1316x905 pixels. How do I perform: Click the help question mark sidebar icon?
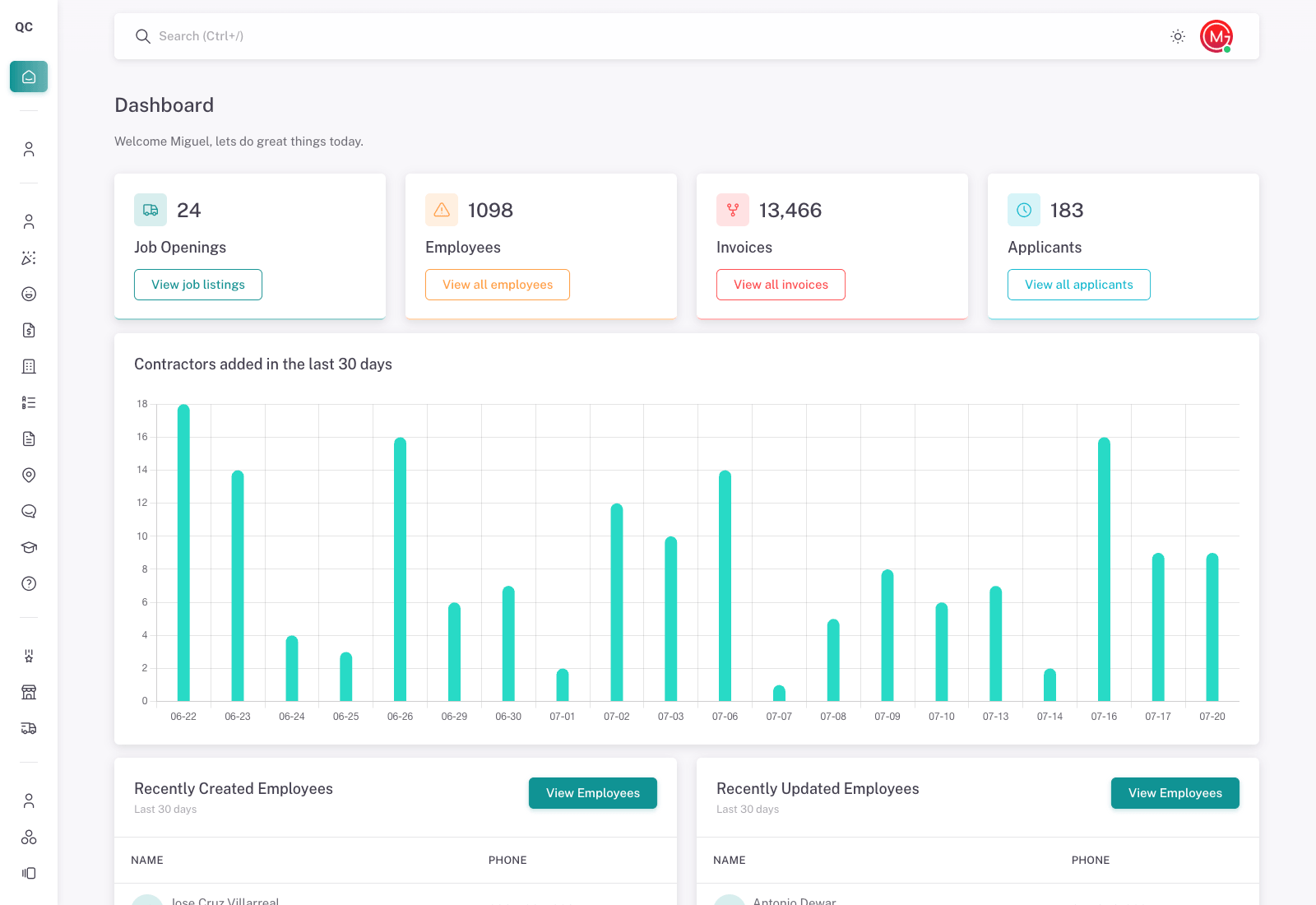(29, 583)
